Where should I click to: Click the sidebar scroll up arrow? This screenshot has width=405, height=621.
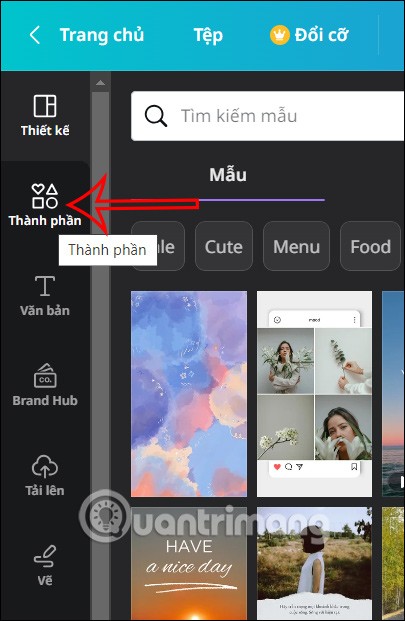point(101,83)
